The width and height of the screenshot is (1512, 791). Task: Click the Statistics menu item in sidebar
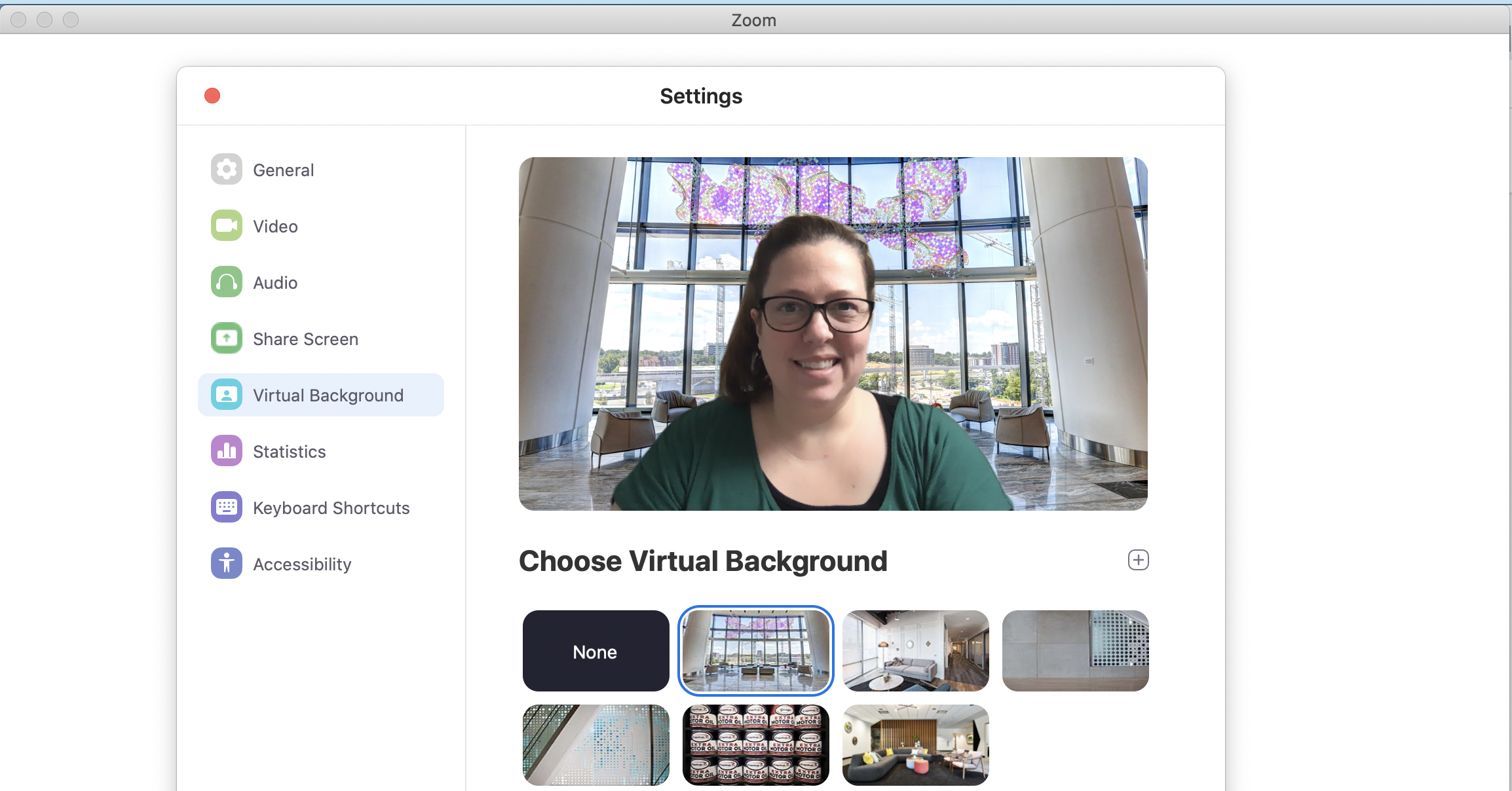pyautogui.click(x=288, y=451)
